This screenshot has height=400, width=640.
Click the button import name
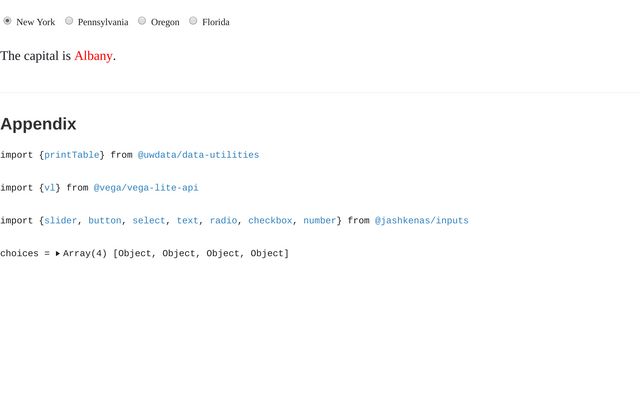pos(105,221)
